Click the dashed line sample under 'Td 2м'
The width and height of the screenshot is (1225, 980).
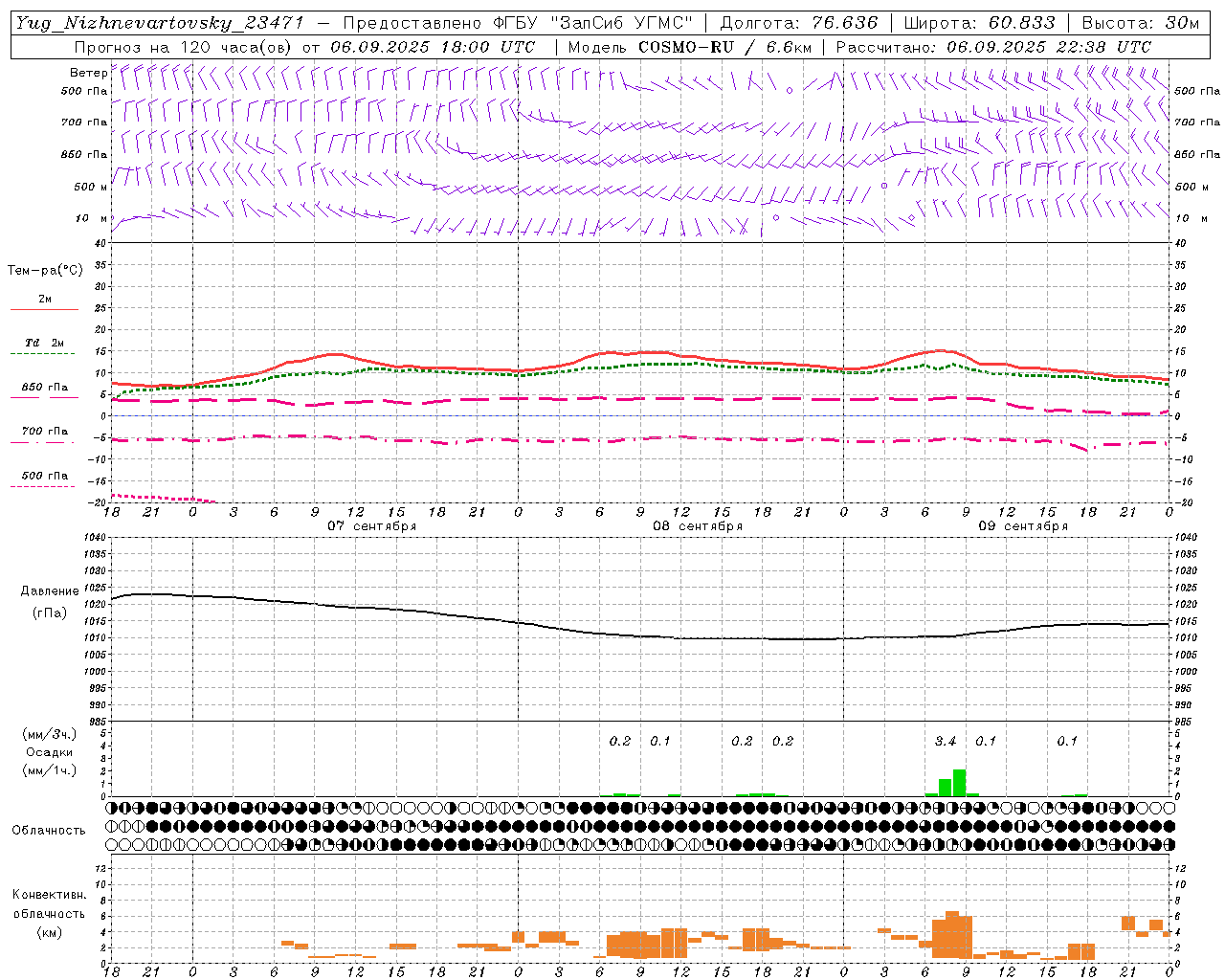pos(44,353)
